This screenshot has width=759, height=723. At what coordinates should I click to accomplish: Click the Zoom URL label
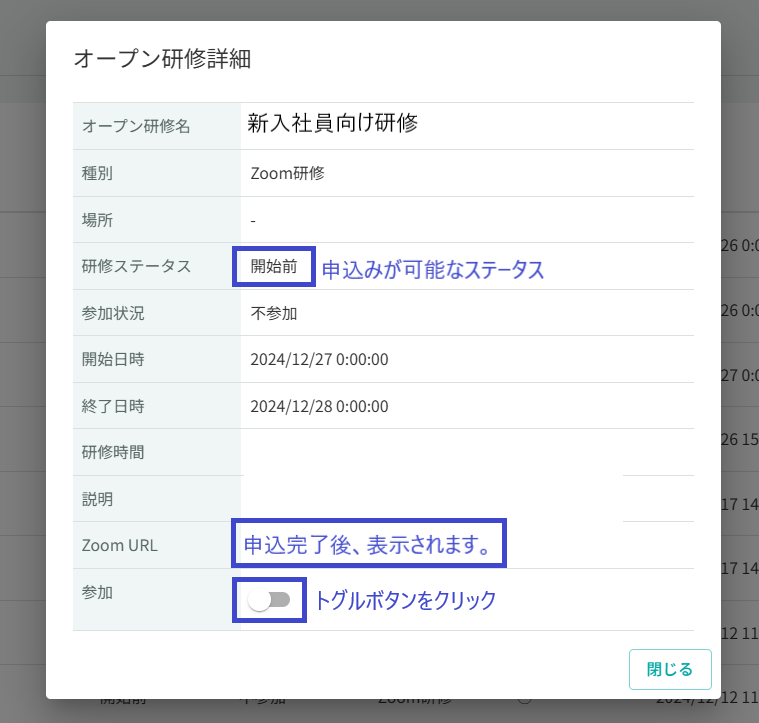pyautogui.click(x=120, y=545)
